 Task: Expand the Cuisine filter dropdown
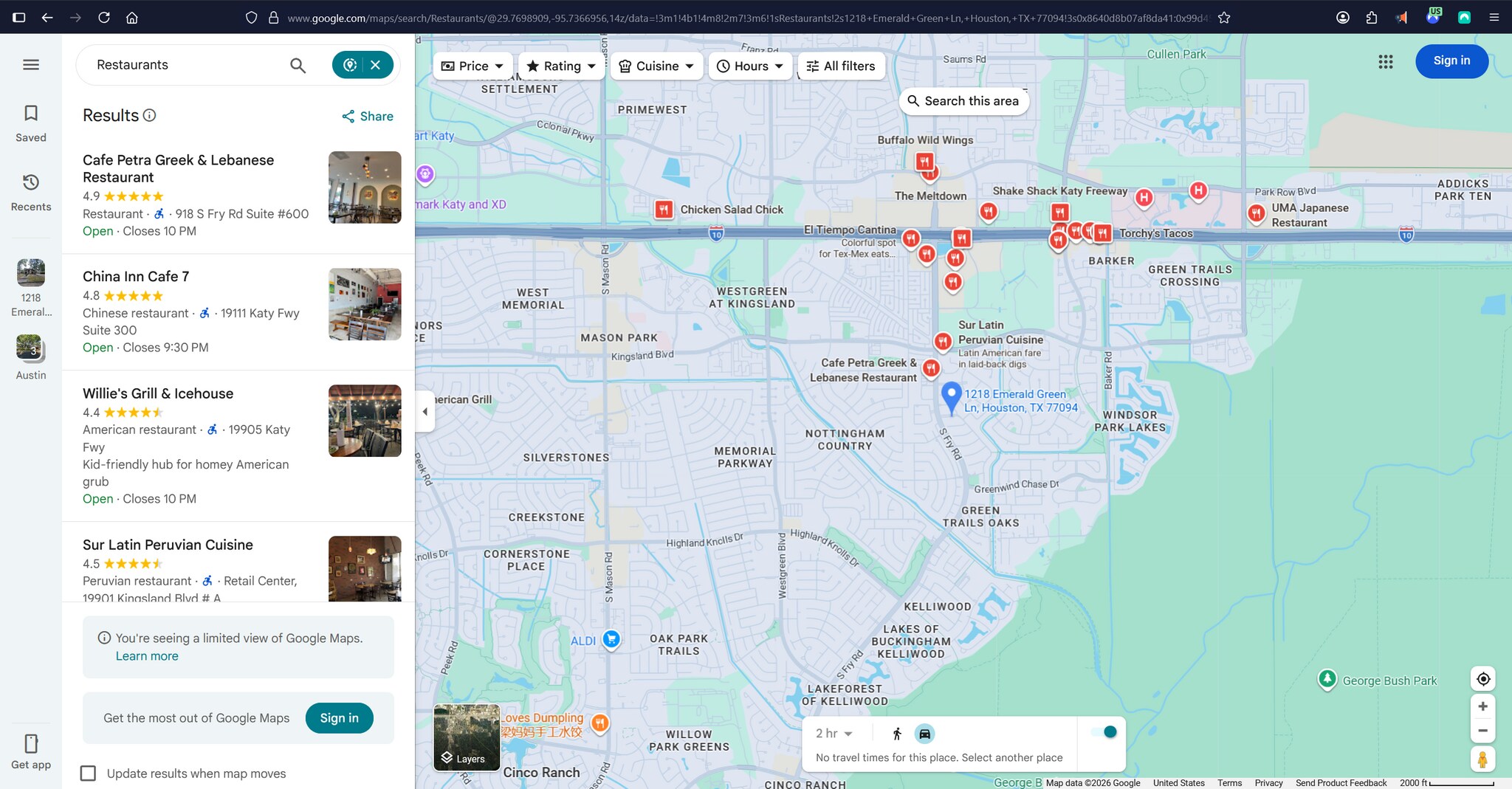tap(657, 66)
